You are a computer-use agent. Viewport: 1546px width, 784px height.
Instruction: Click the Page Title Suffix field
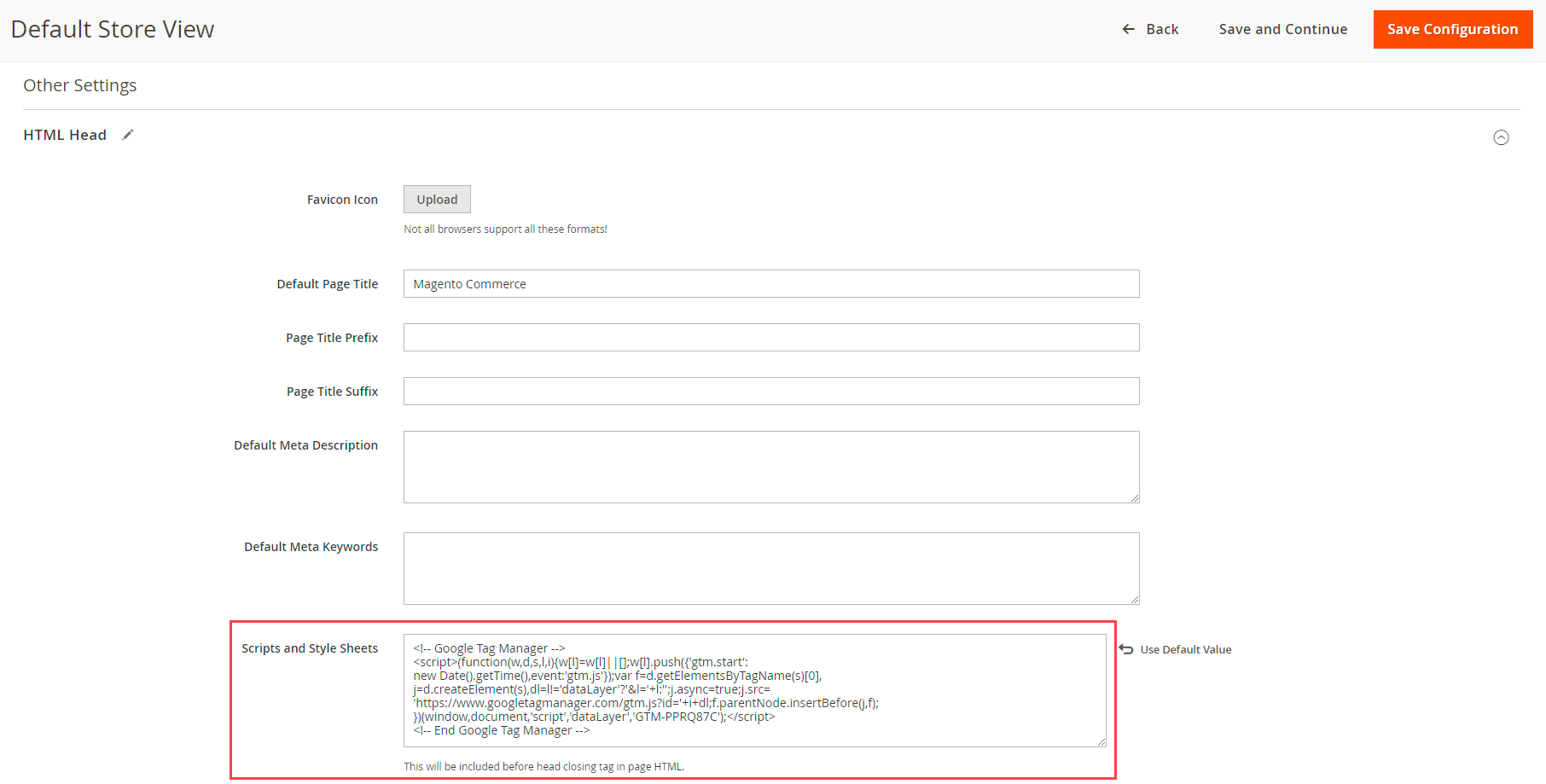(771, 392)
